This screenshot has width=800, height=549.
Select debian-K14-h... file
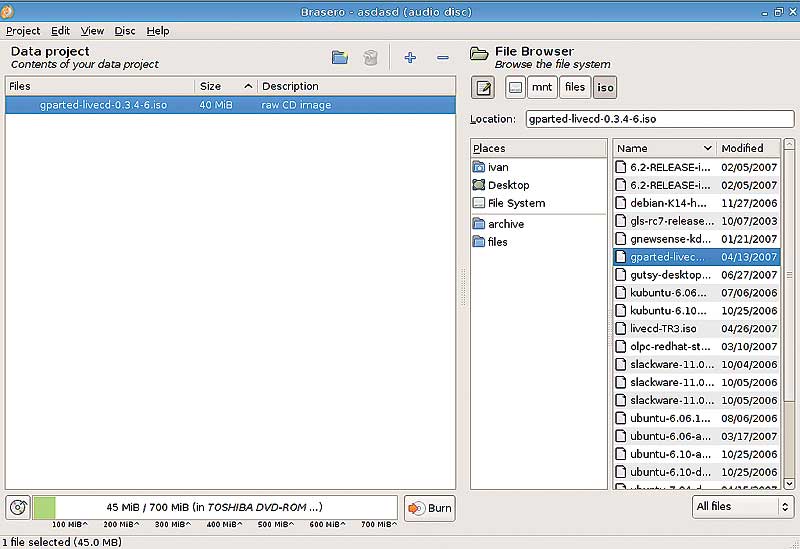point(696,203)
